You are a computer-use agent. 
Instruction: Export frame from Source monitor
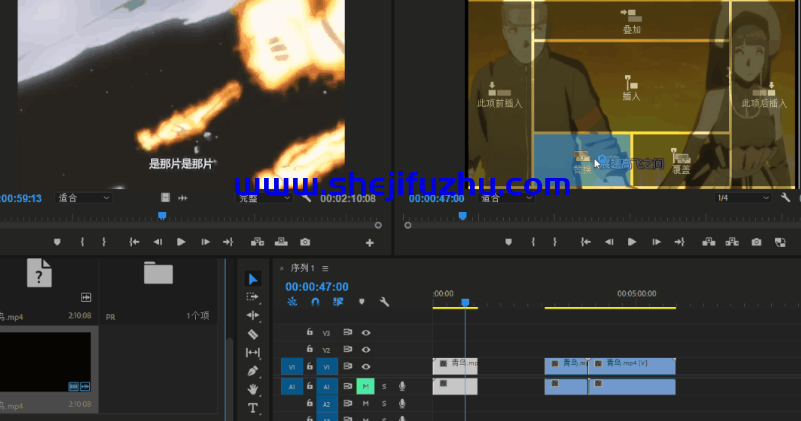(305, 242)
